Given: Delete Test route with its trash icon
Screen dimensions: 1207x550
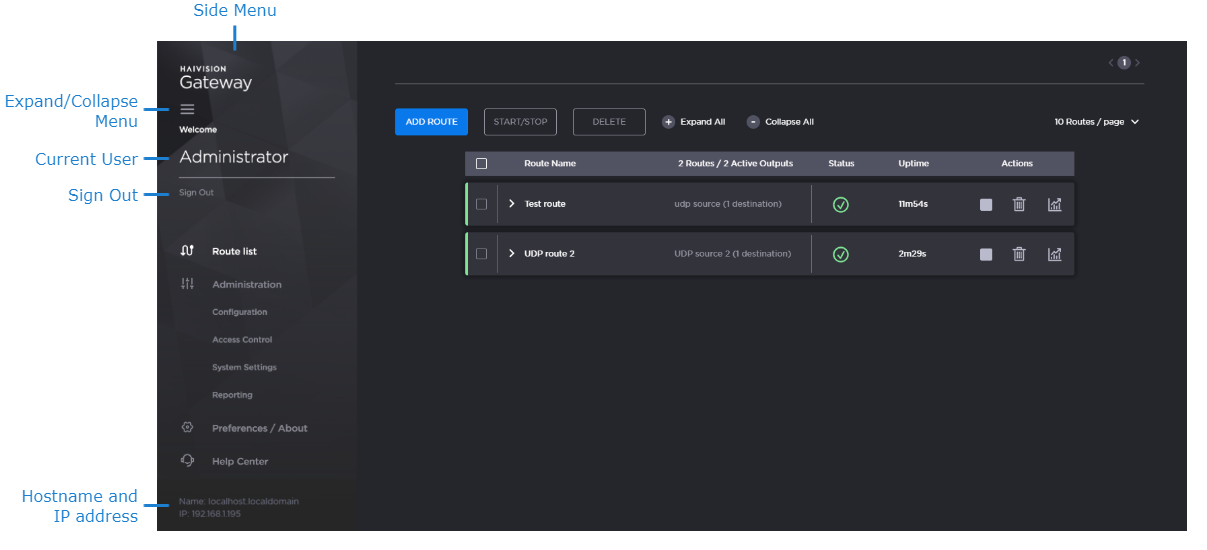Looking at the screenshot, I should pyautogui.click(x=1019, y=204).
